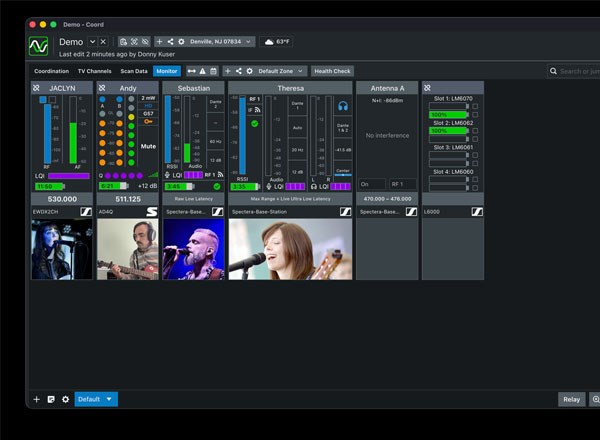
Task: Tick the checkbox beside Slot 1: LM6070
Action: point(475,106)
